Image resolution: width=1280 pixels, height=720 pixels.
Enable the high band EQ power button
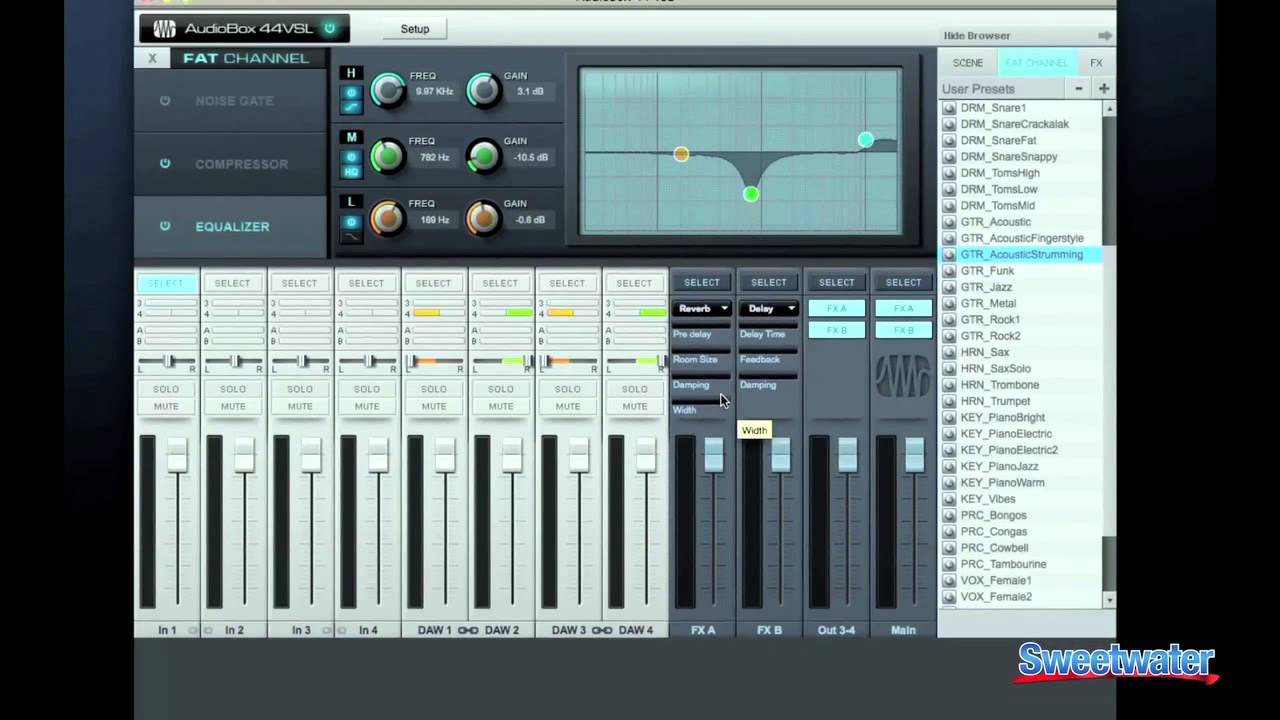click(351, 92)
